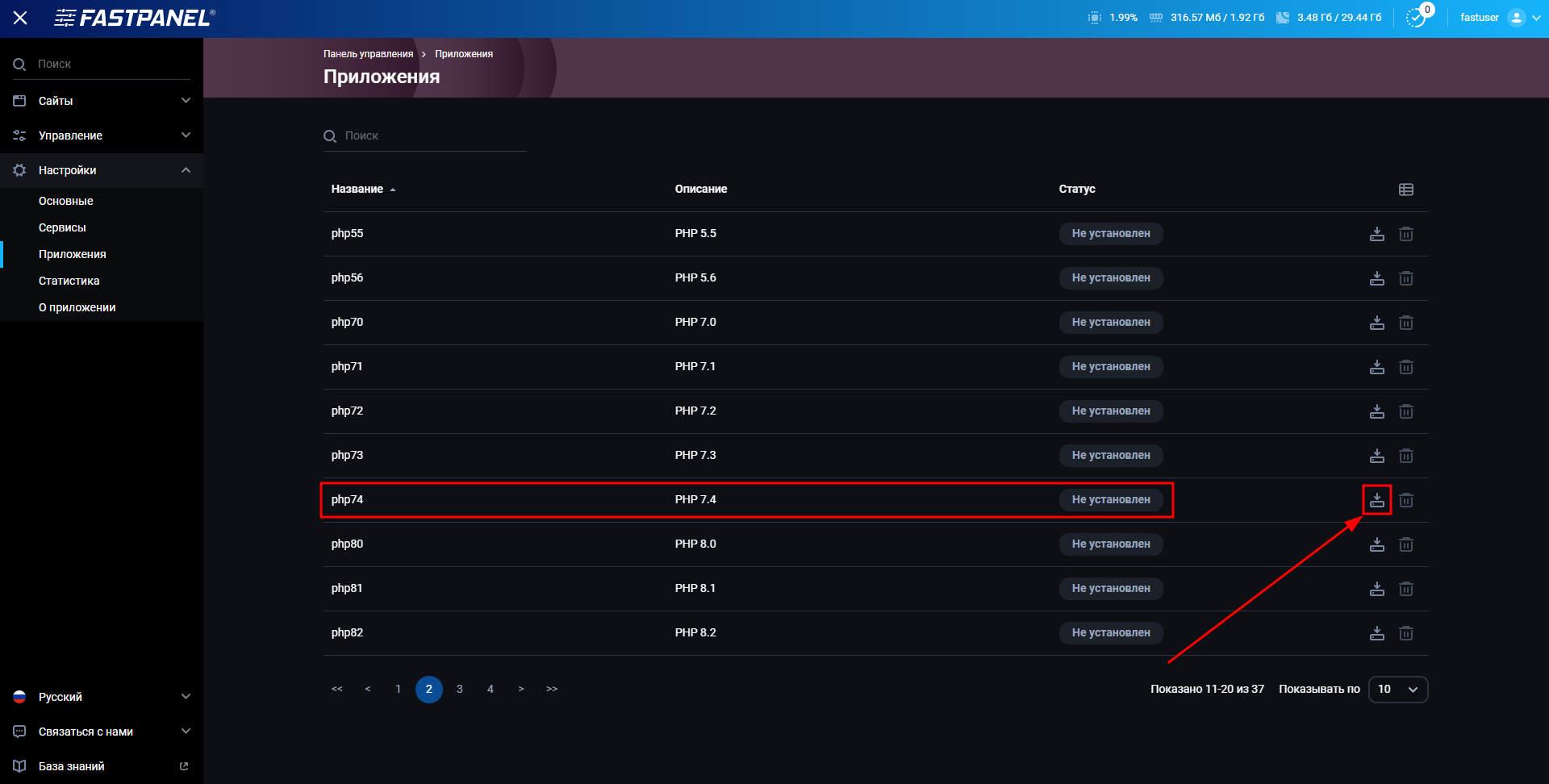Install PHP 8.2 via download icon

(1377, 633)
